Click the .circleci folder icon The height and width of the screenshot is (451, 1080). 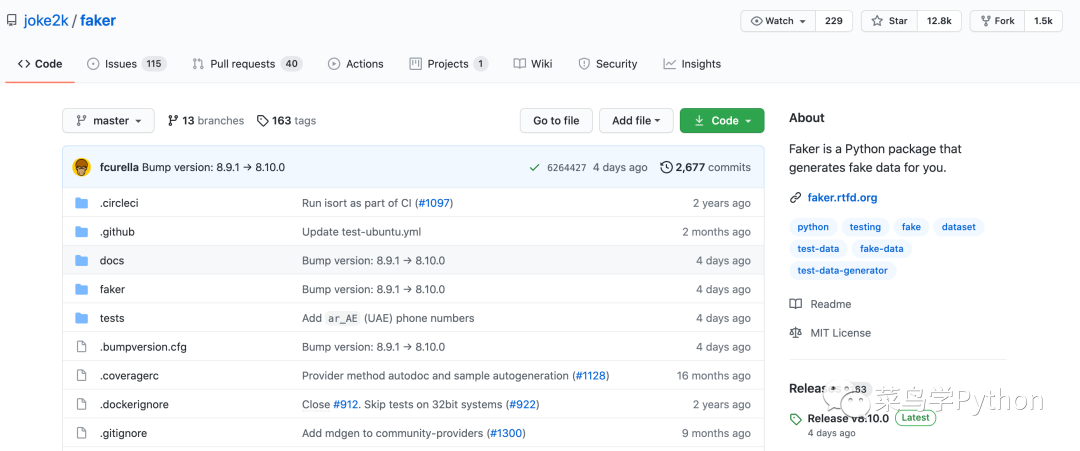click(82, 203)
